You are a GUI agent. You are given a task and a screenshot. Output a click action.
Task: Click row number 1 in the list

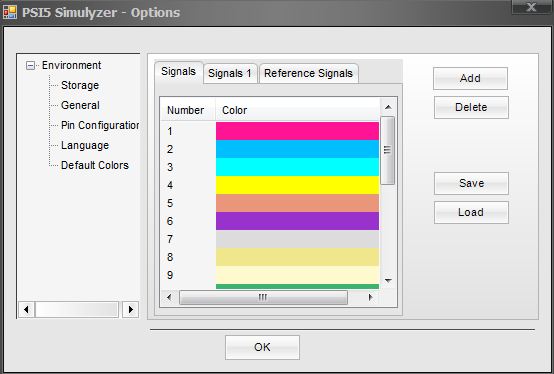[x=170, y=131]
